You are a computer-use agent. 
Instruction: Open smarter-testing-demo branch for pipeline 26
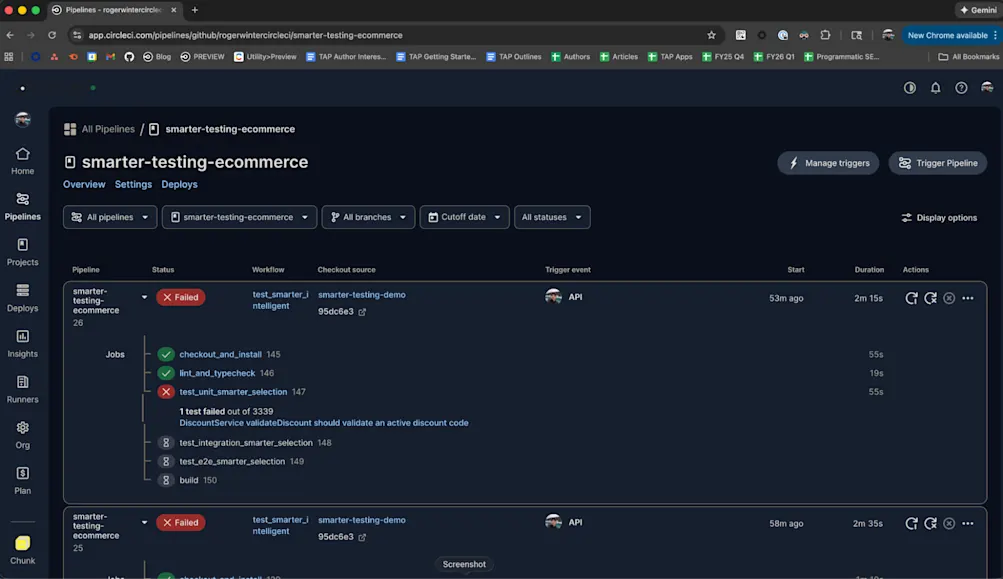[361, 295]
